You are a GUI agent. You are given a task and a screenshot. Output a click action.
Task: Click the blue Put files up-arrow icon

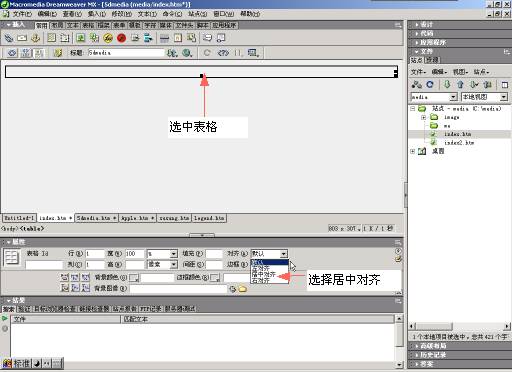460,85
